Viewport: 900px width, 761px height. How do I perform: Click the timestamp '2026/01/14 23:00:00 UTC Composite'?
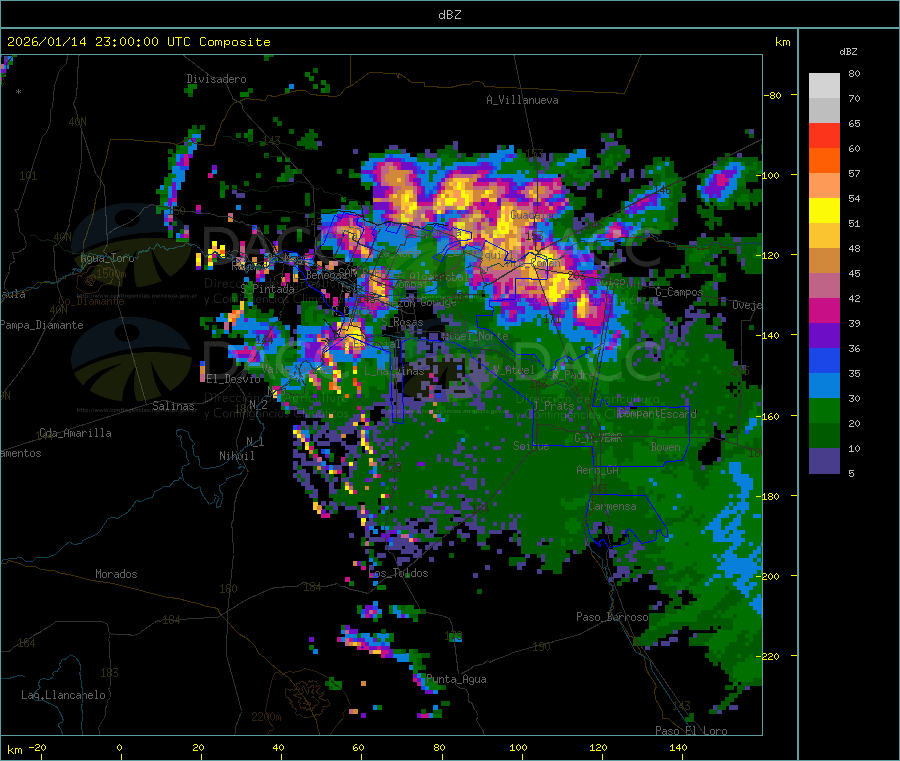click(138, 42)
